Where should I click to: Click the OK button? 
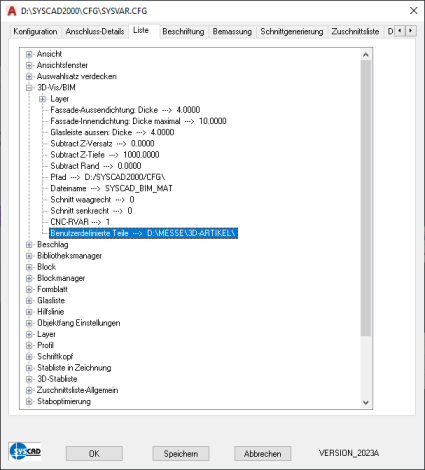(x=94, y=453)
